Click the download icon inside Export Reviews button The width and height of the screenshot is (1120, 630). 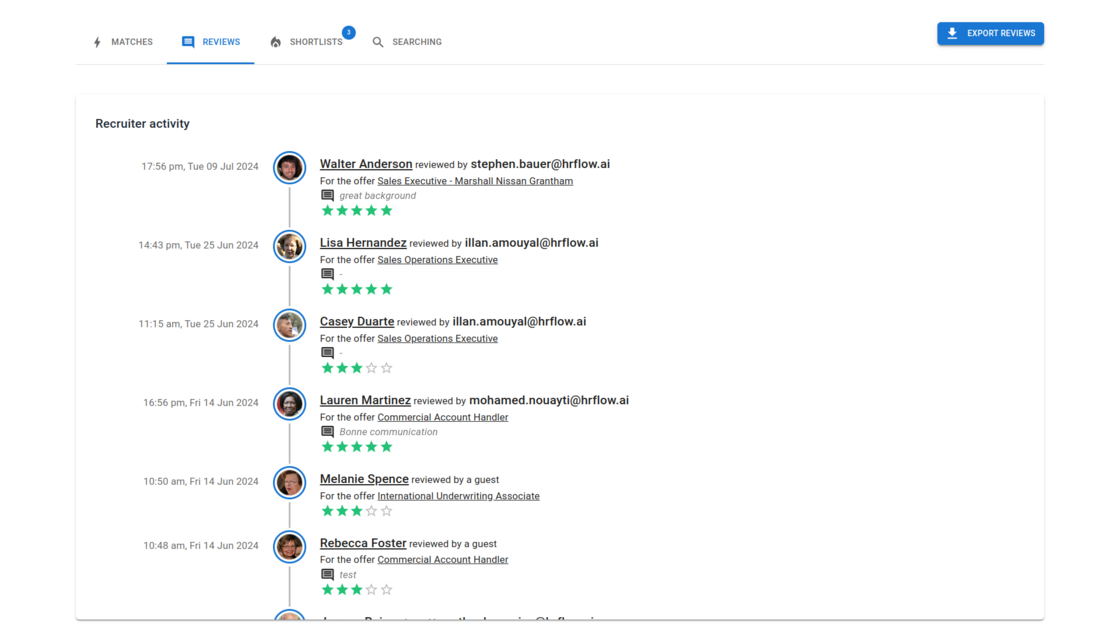[952, 33]
